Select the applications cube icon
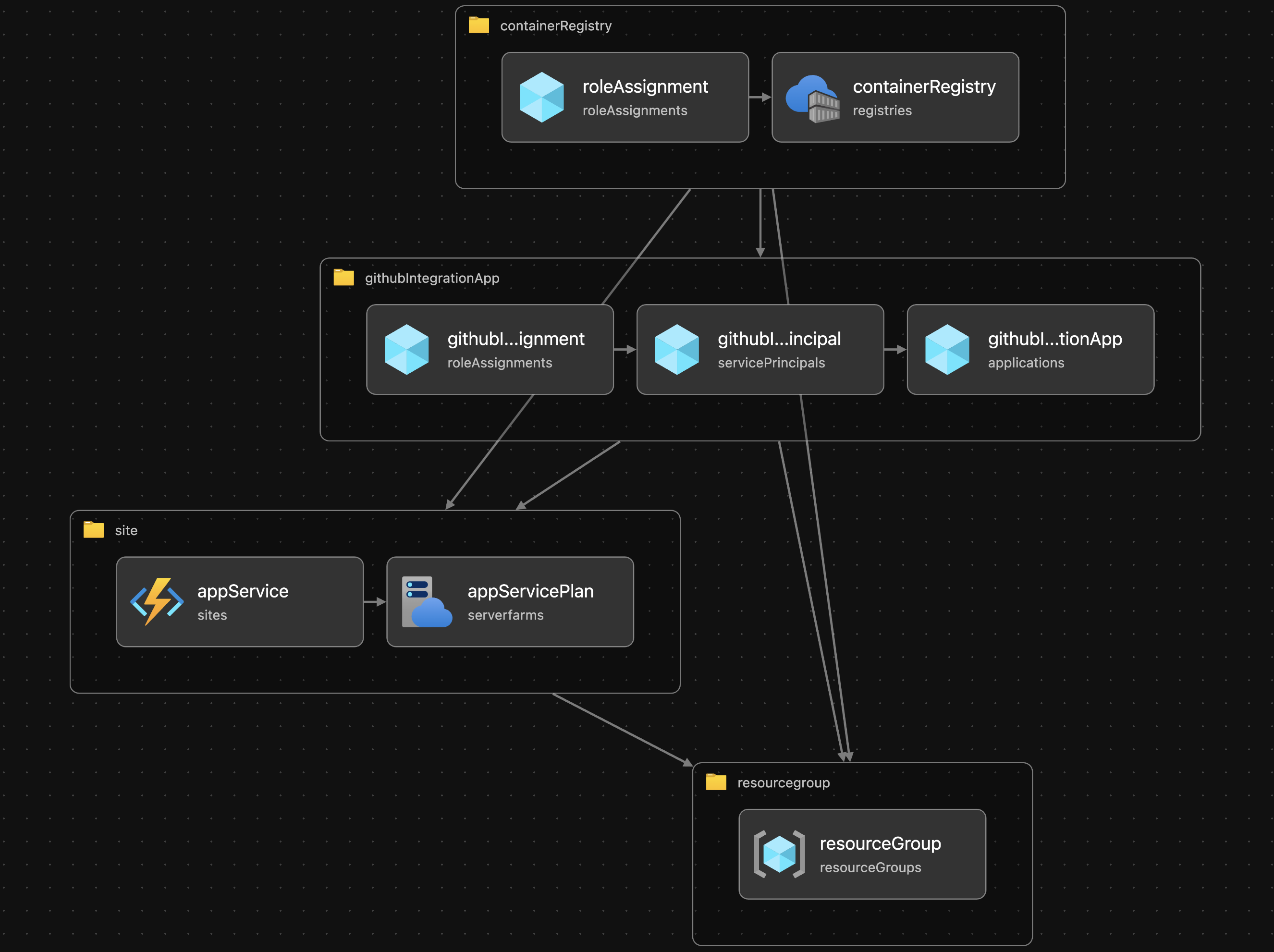The width and height of the screenshot is (1274, 952). point(948,350)
